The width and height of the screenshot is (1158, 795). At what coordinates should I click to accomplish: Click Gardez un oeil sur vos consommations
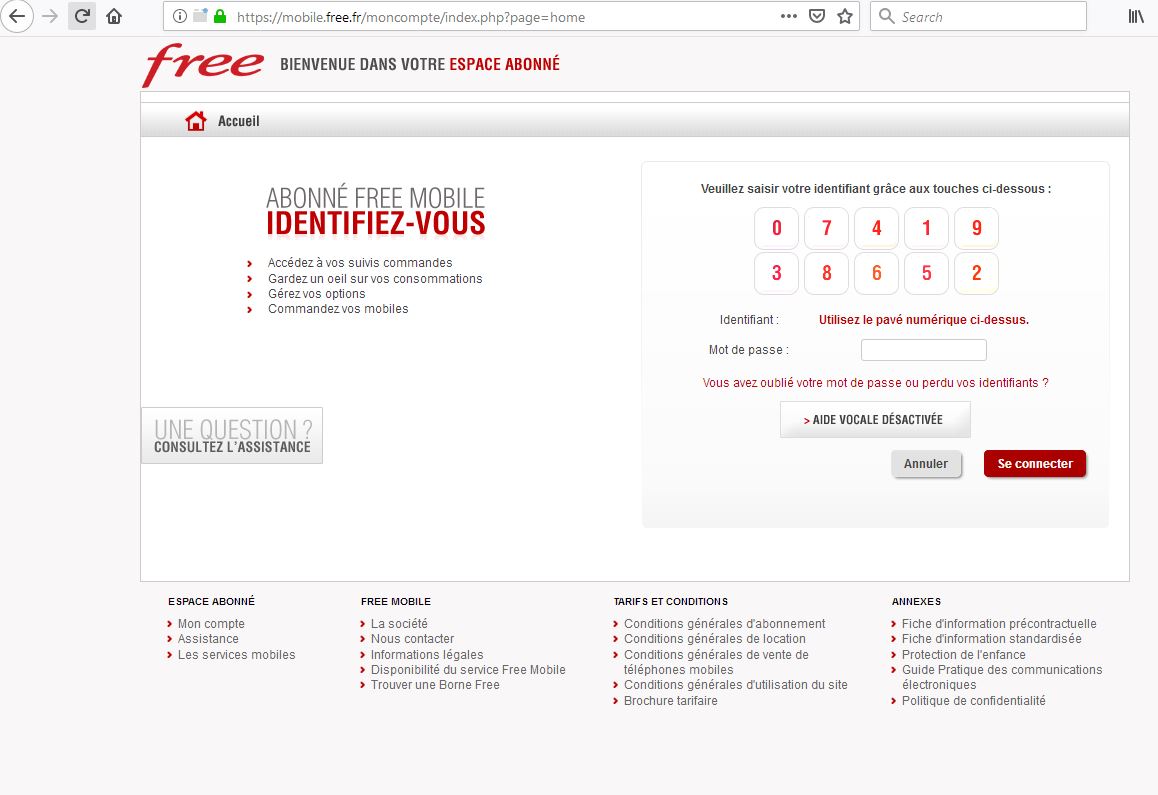(x=375, y=279)
